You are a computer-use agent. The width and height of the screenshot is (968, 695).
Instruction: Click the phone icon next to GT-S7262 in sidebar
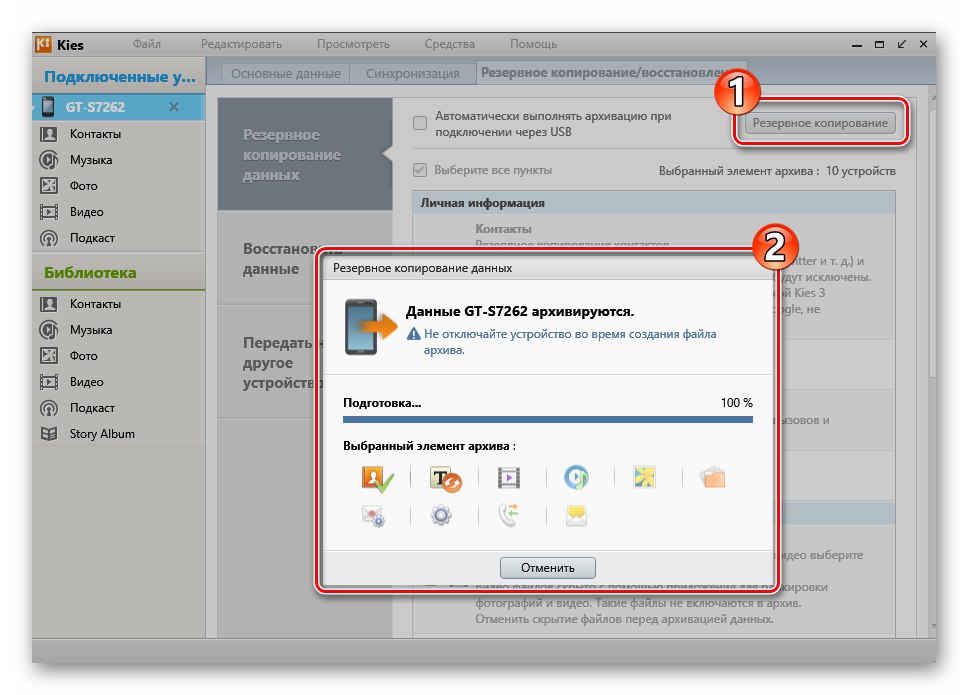coord(48,107)
